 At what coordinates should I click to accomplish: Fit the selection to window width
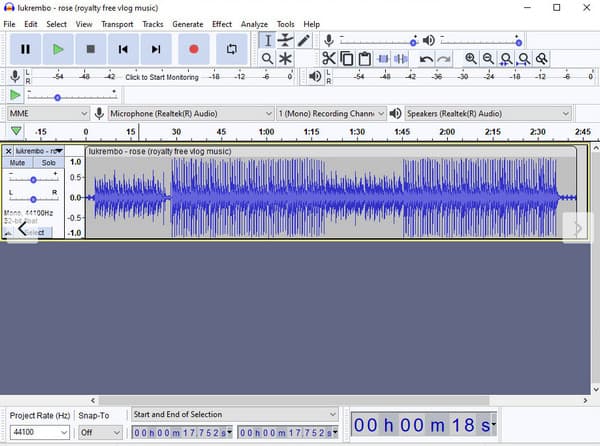(506, 59)
